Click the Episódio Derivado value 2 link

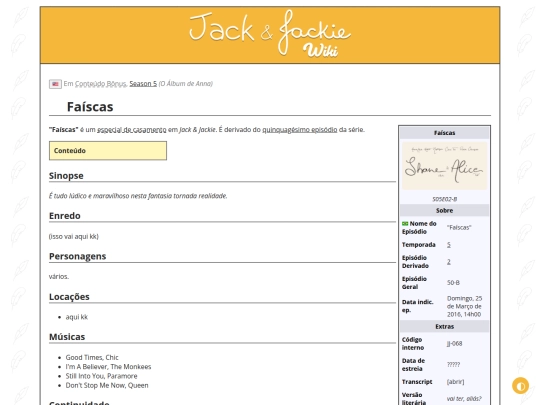coord(449,262)
